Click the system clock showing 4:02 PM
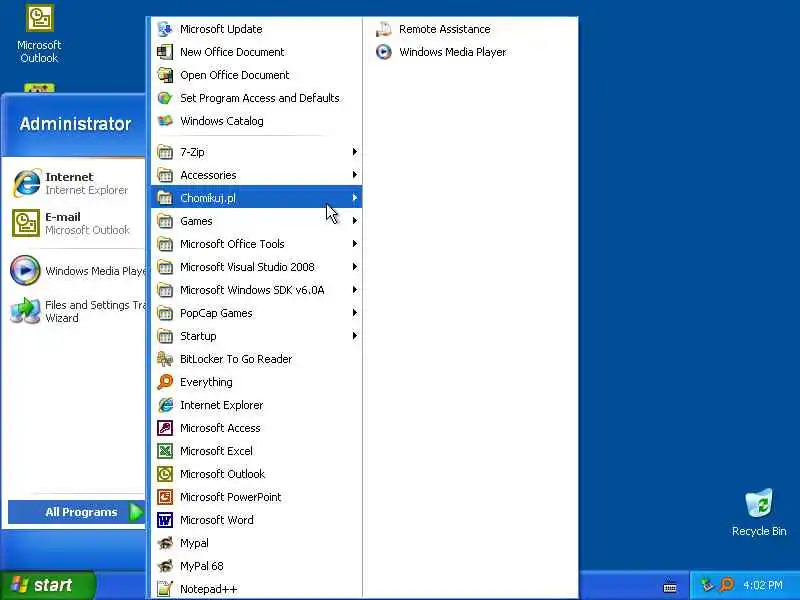This screenshot has width=800, height=600. [763, 585]
